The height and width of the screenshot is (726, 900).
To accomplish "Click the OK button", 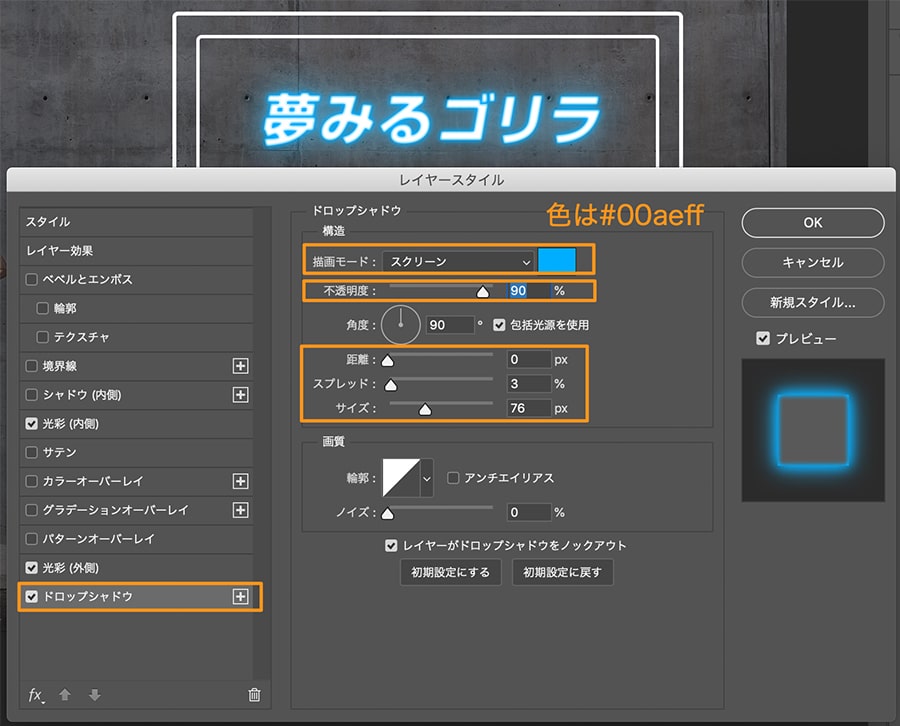I will click(813, 223).
